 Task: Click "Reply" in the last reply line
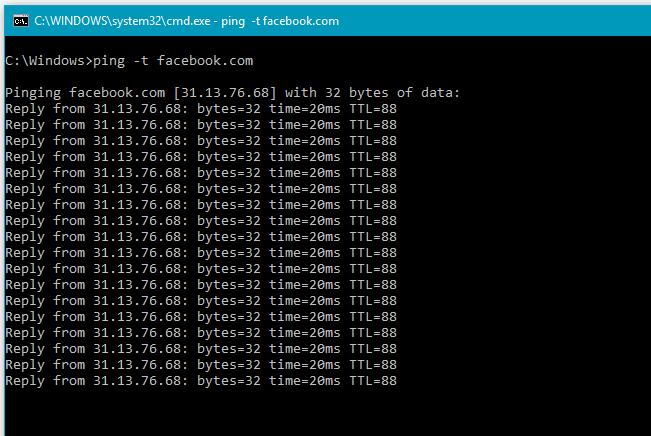[24, 381]
